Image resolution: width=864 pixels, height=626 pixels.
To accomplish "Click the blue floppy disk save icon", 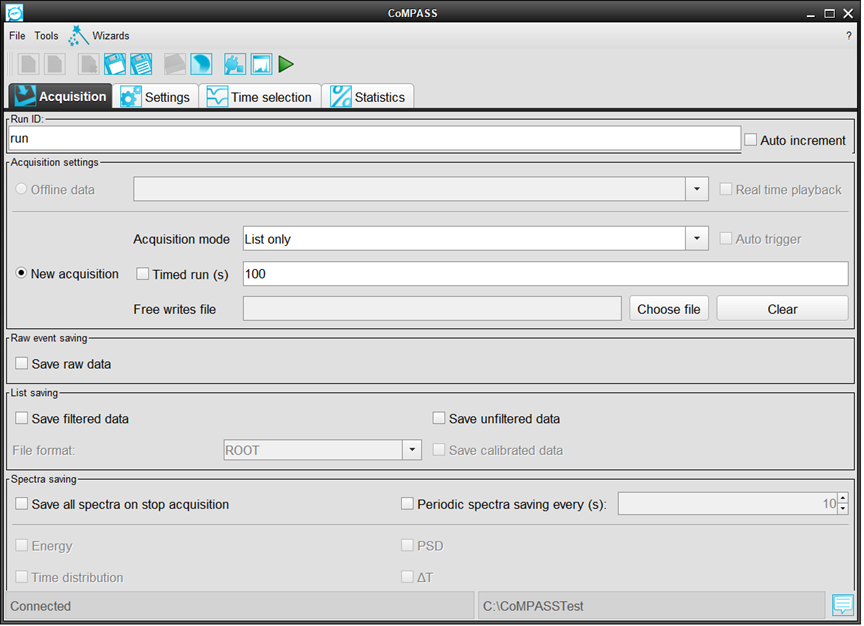I will coord(115,64).
